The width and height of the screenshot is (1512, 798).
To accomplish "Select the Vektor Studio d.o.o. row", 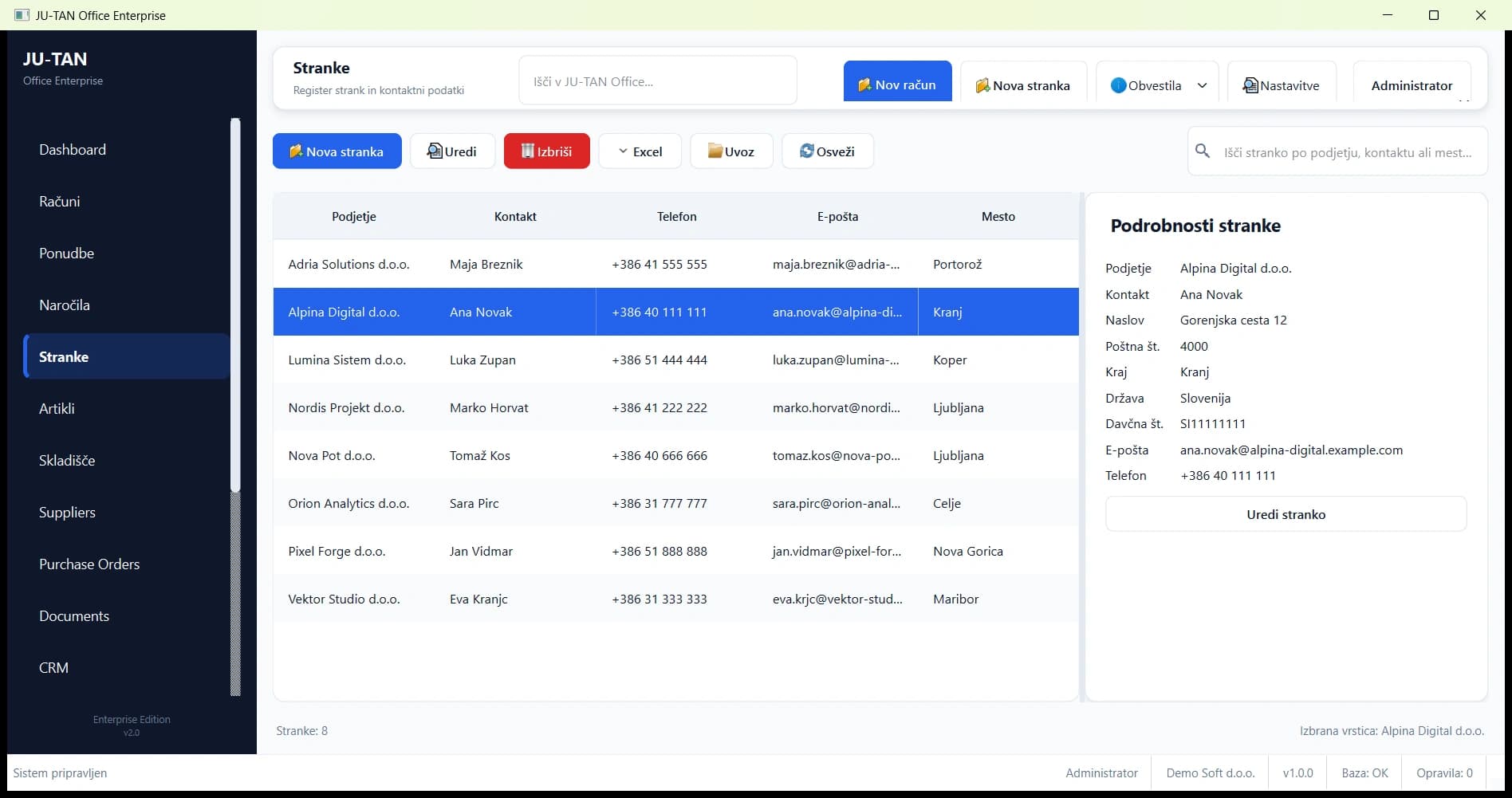I will coord(676,599).
